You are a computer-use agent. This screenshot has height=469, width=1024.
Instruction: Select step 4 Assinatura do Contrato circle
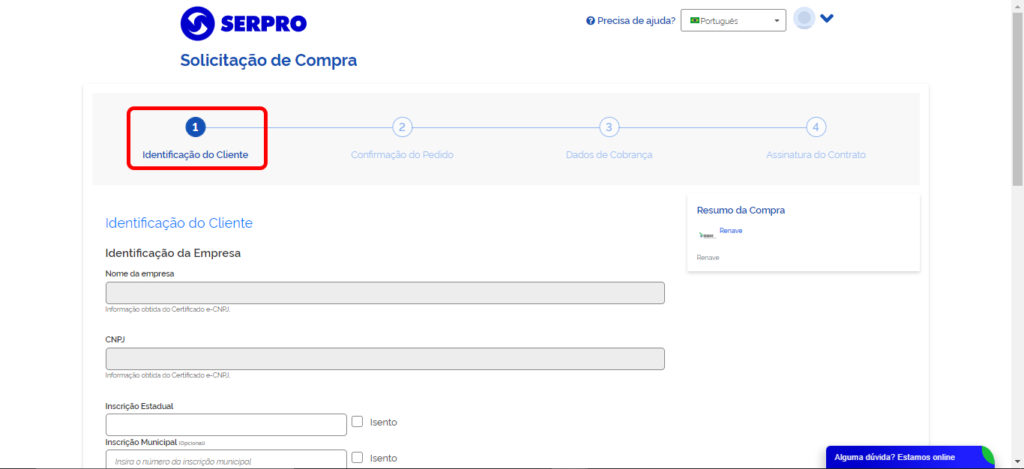pos(816,127)
